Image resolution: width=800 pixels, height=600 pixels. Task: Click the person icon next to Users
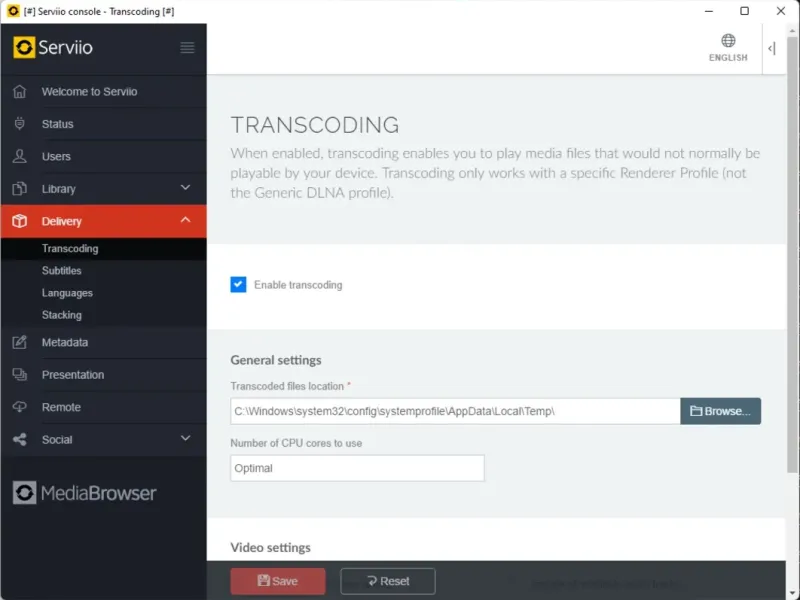pos(19,156)
